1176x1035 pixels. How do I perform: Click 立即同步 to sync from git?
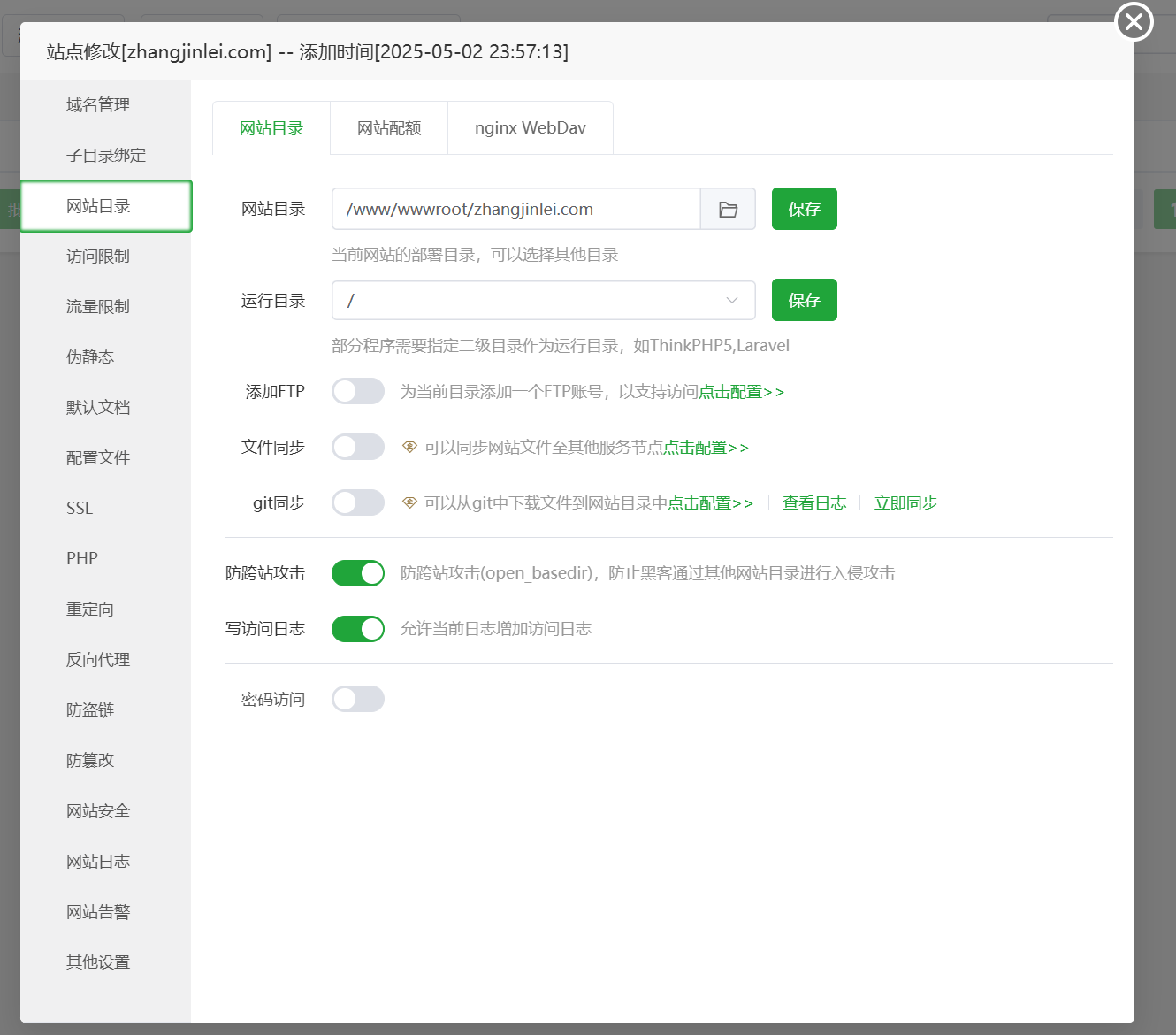coord(905,502)
